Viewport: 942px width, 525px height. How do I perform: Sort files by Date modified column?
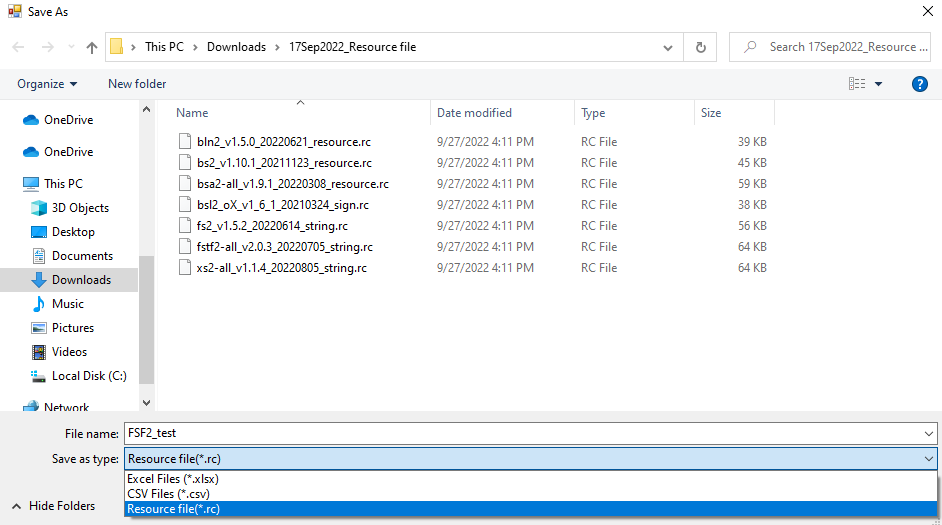pos(474,113)
